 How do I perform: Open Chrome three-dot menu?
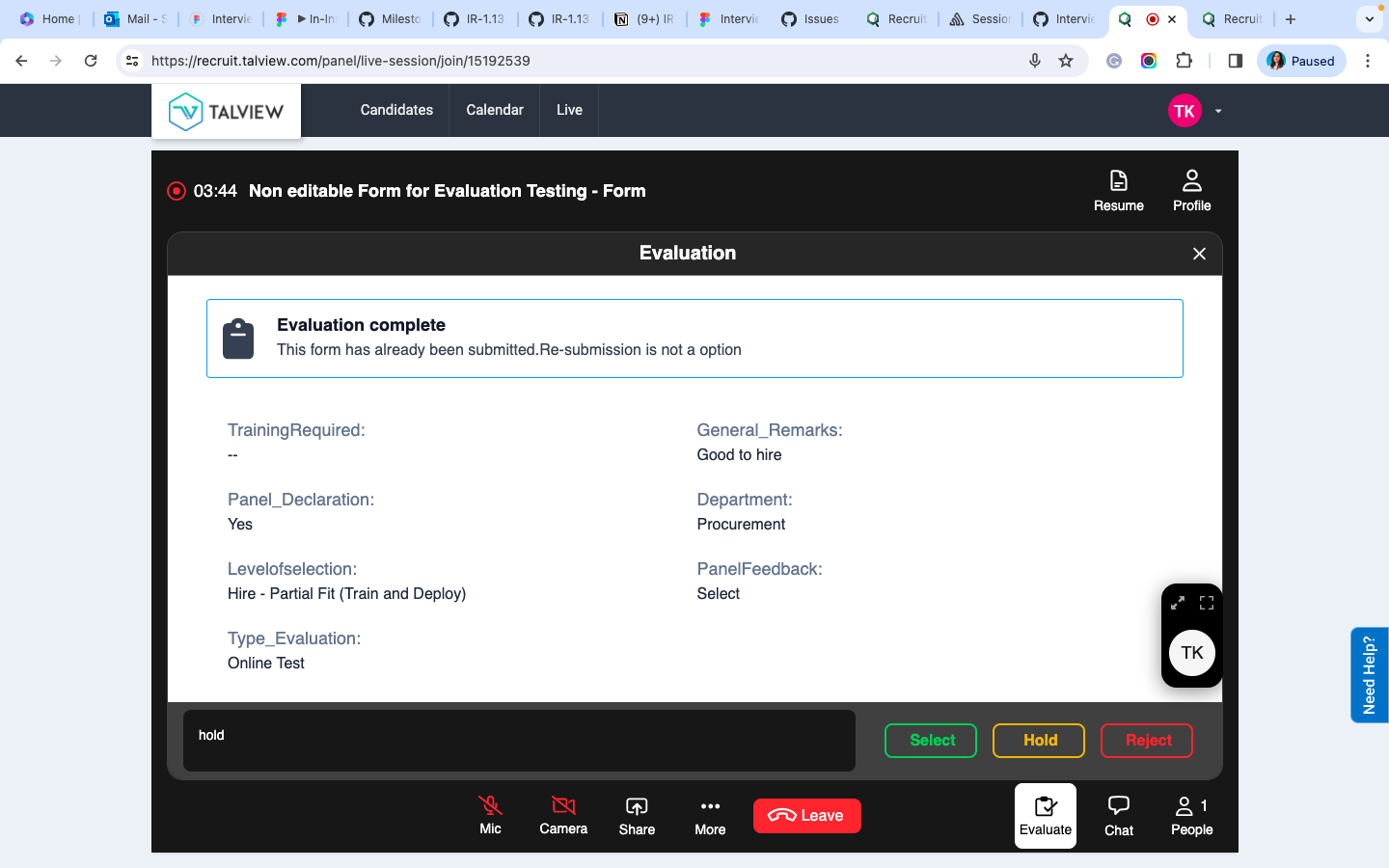click(x=1368, y=61)
